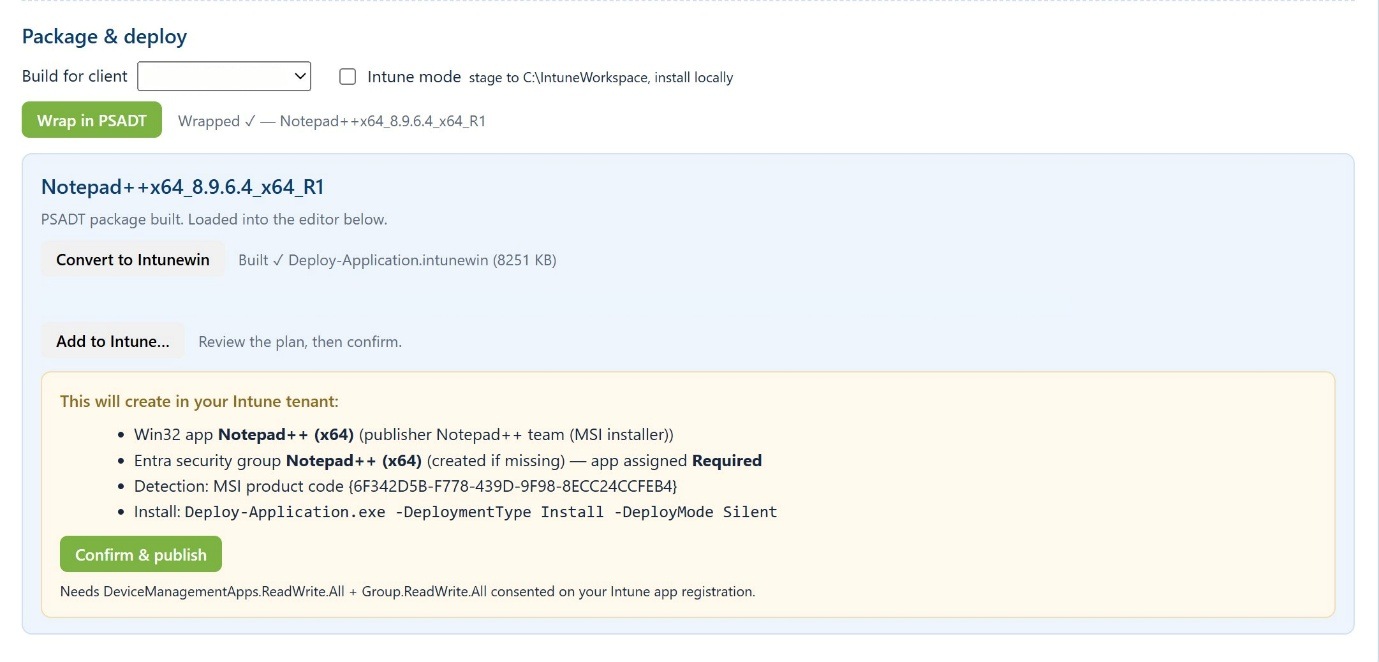Select the Notepad++x64_8.9.6.4_x64_R1 package title
This screenshot has width=1379, height=662.
pos(183,187)
